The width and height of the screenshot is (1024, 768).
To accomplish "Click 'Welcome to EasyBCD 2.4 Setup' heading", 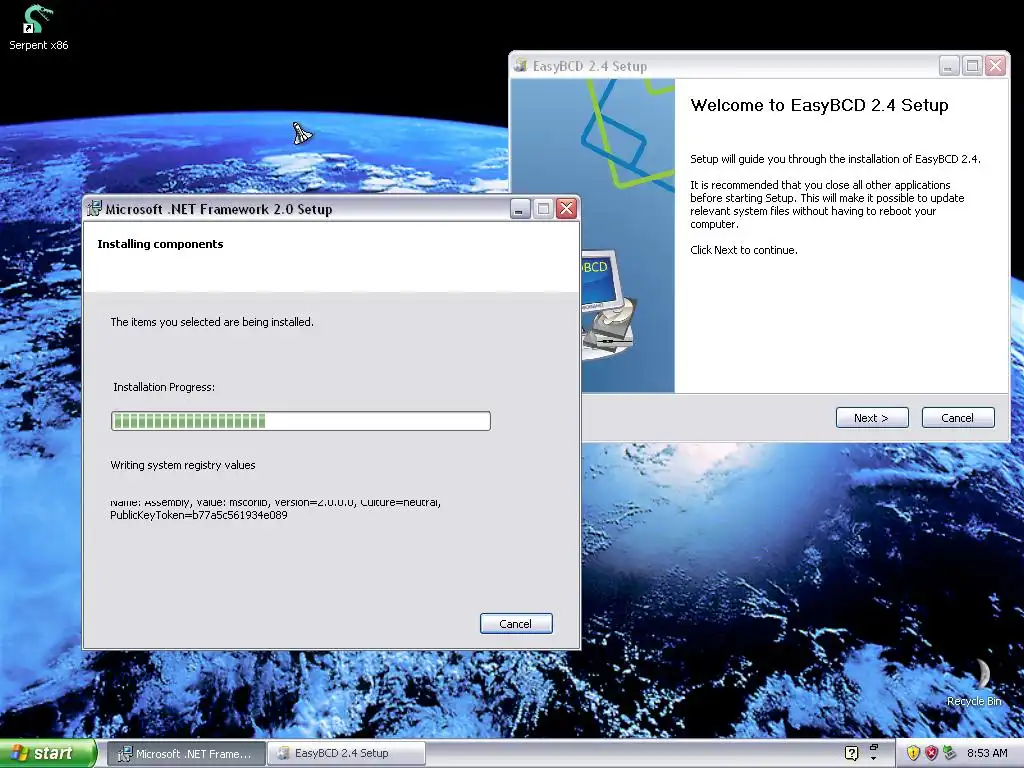I will pos(819,105).
